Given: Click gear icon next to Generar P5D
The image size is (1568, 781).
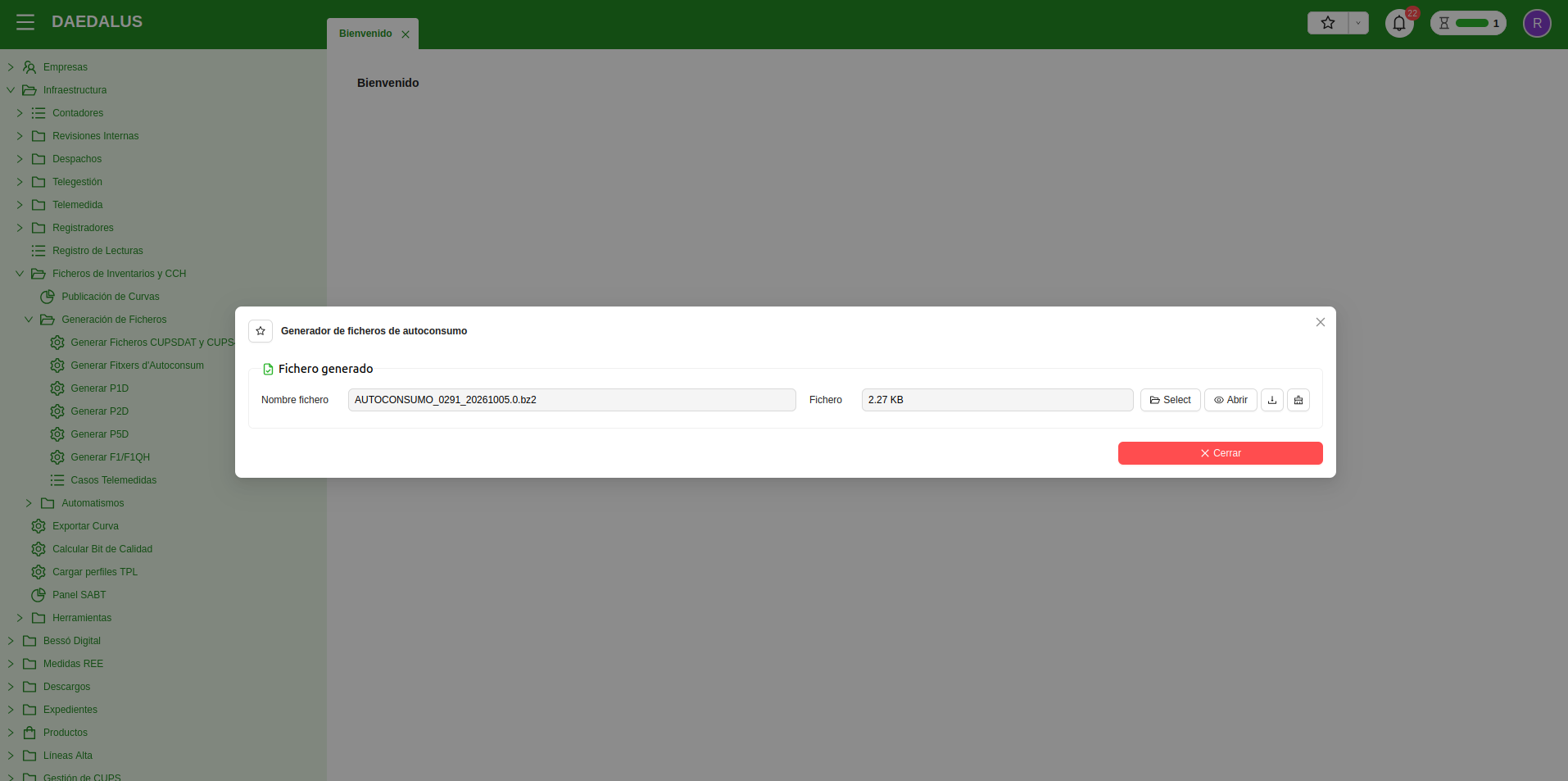Looking at the screenshot, I should (57, 434).
